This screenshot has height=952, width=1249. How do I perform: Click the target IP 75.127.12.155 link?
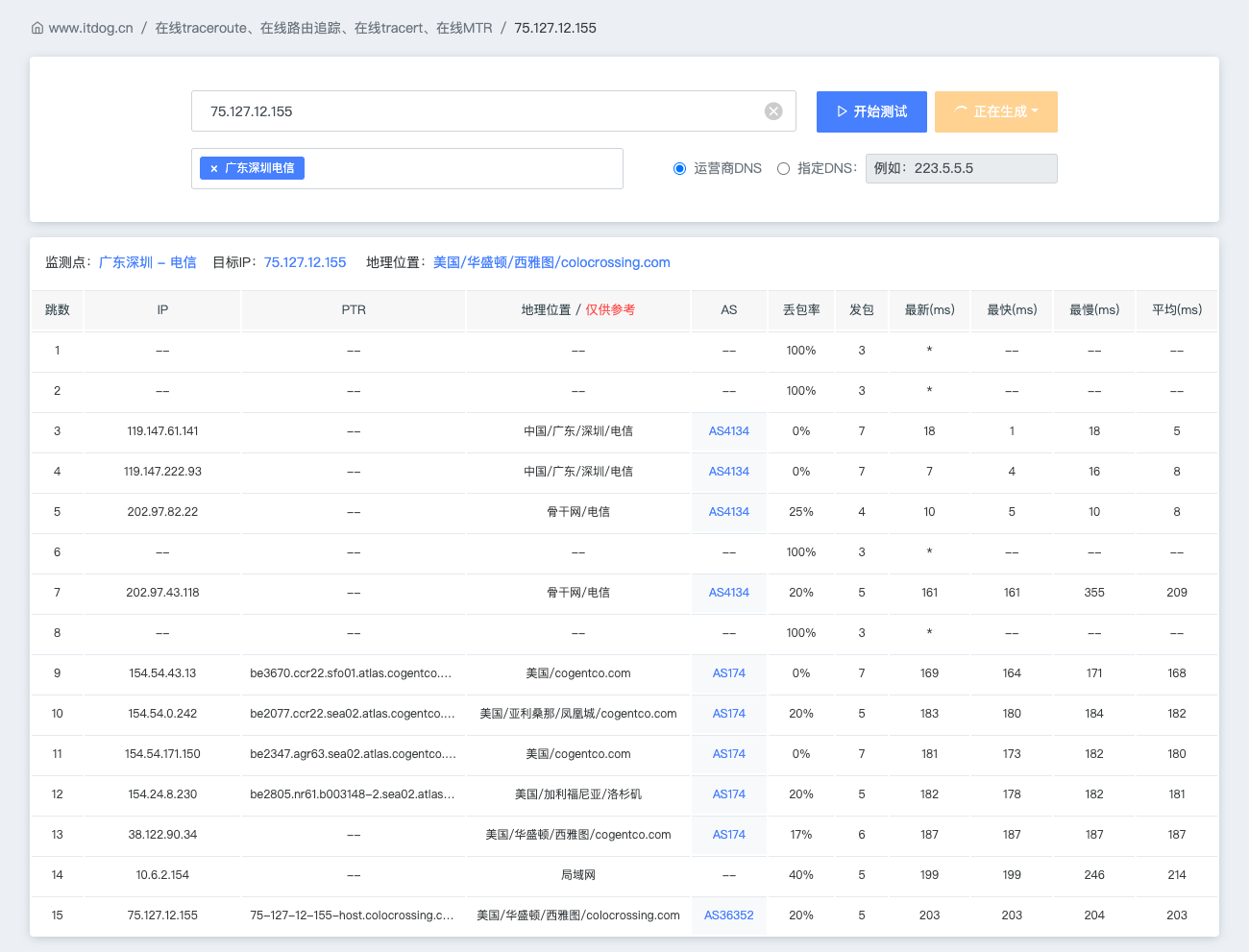click(305, 262)
